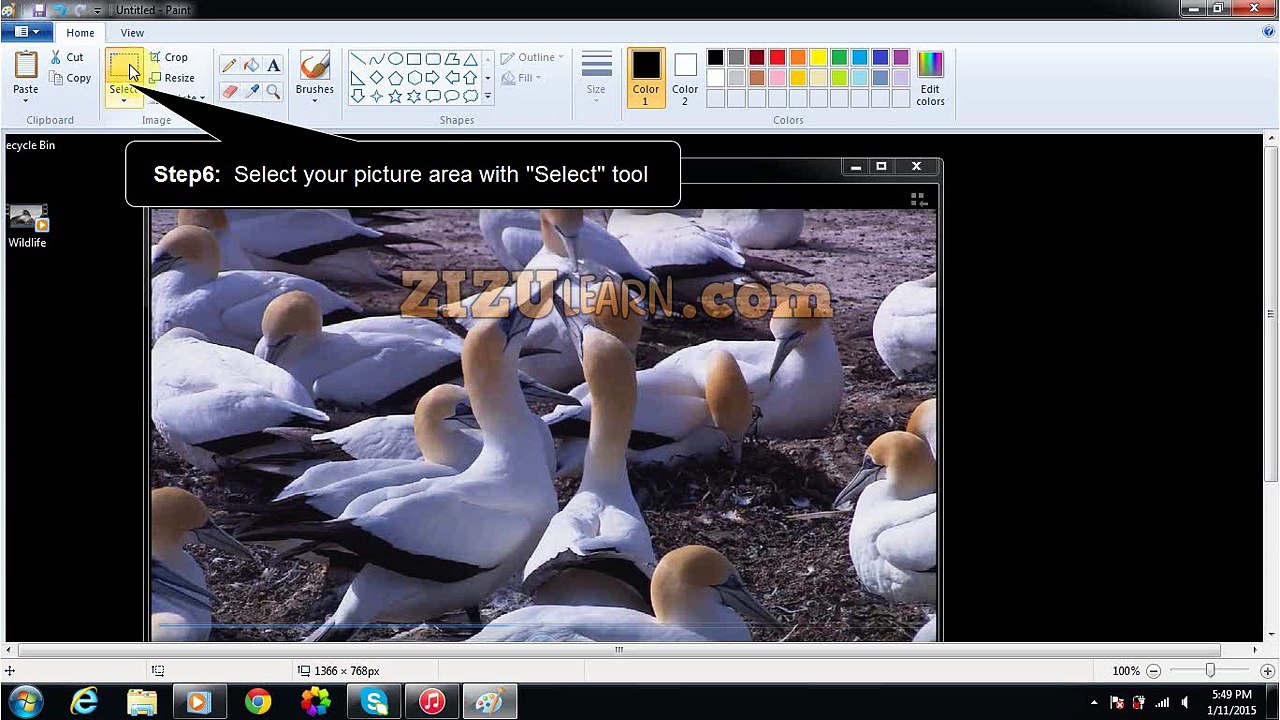The width and height of the screenshot is (1280, 720).
Task: Select the Fill with color bucket tool
Action: pos(251,65)
